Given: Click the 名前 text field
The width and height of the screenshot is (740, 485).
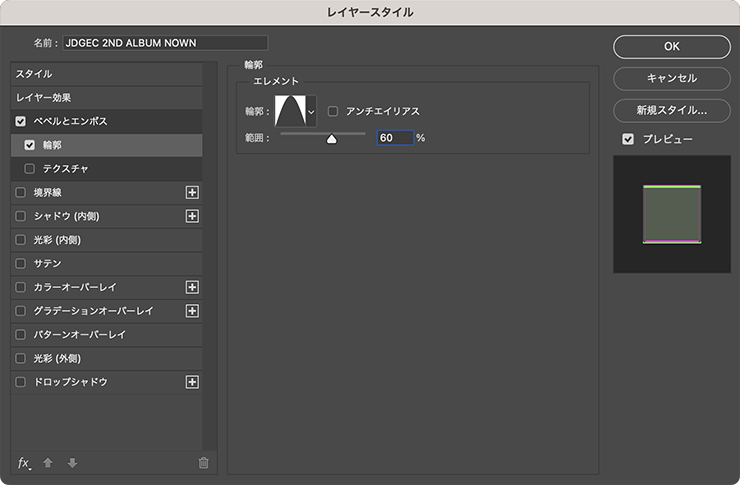Looking at the screenshot, I should point(165,43).
